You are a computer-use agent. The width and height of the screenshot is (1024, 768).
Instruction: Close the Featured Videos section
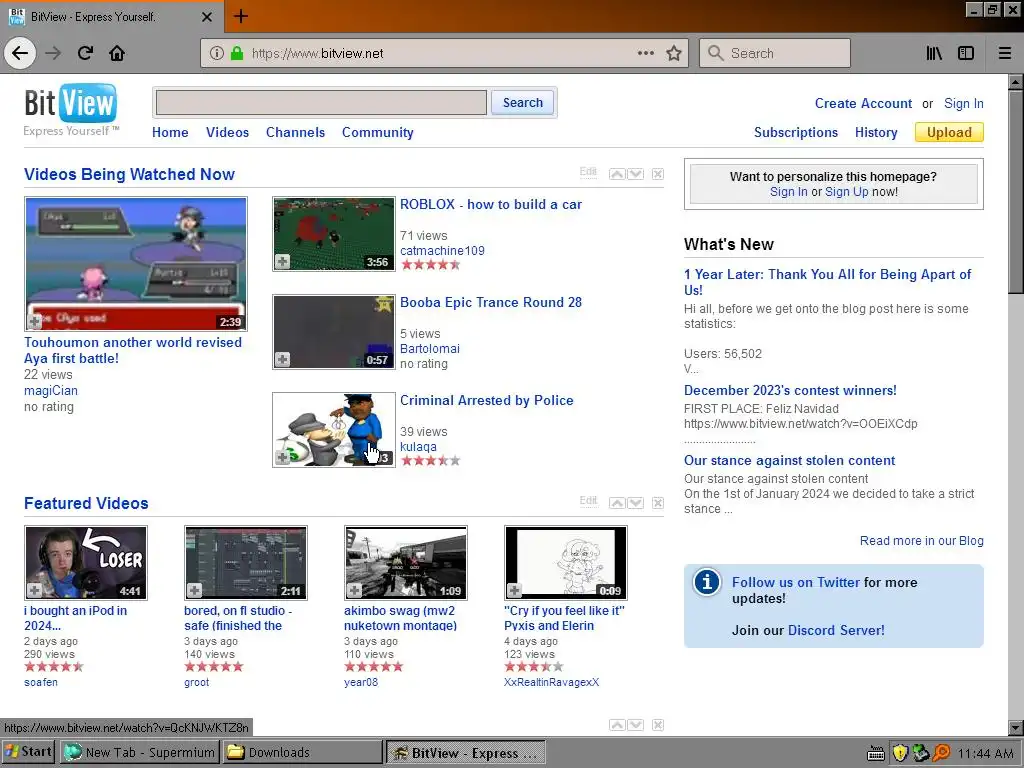(658, 503)
